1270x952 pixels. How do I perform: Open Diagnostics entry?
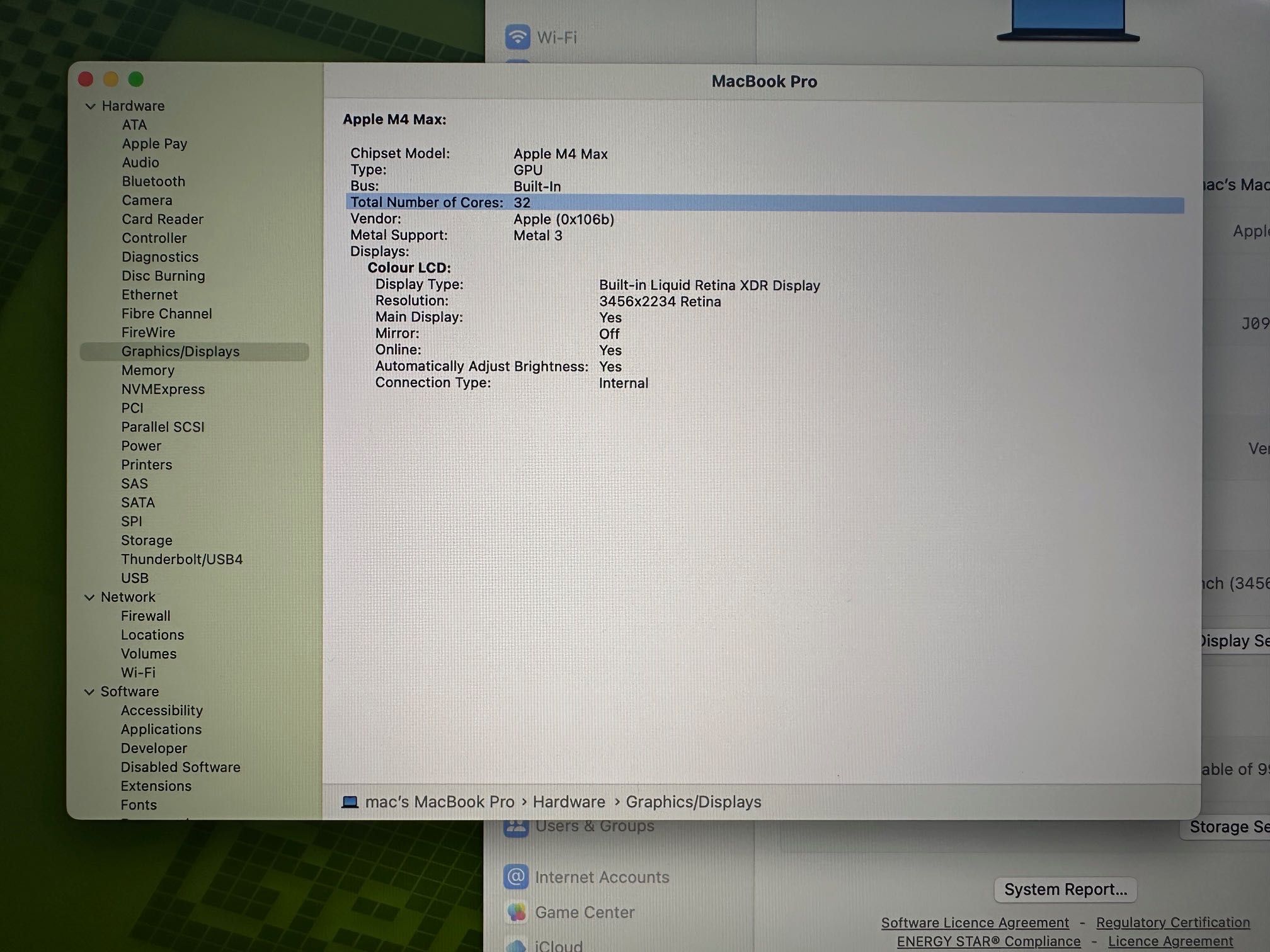160,257
